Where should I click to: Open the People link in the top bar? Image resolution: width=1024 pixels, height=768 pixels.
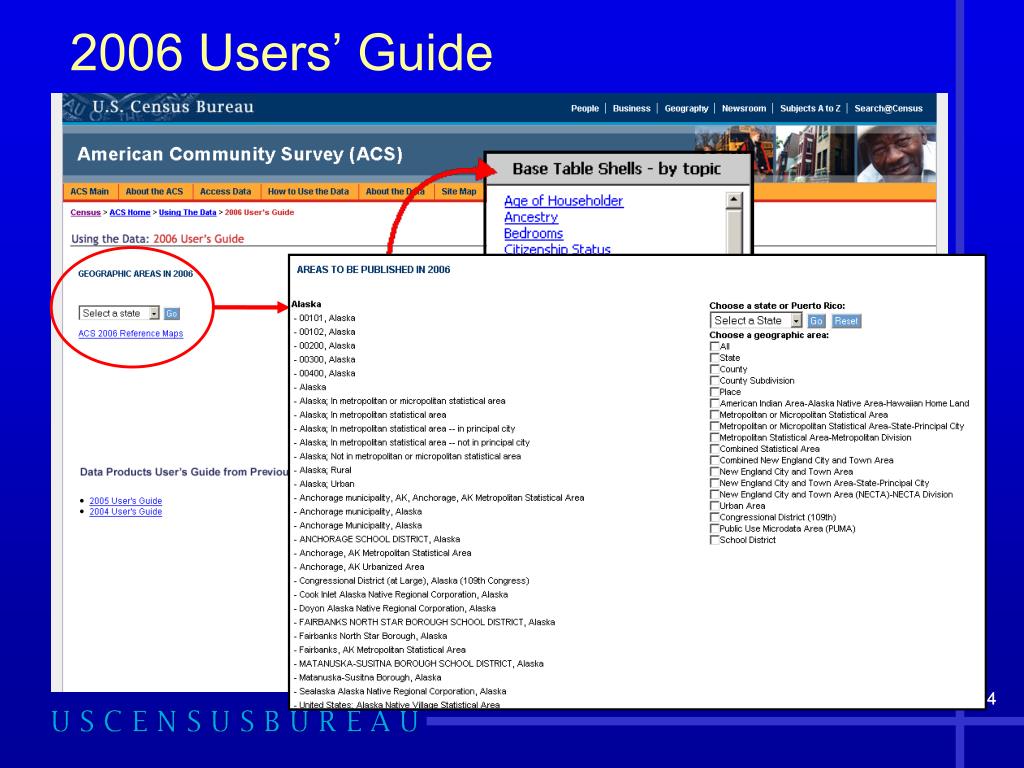tap(584, 108)
